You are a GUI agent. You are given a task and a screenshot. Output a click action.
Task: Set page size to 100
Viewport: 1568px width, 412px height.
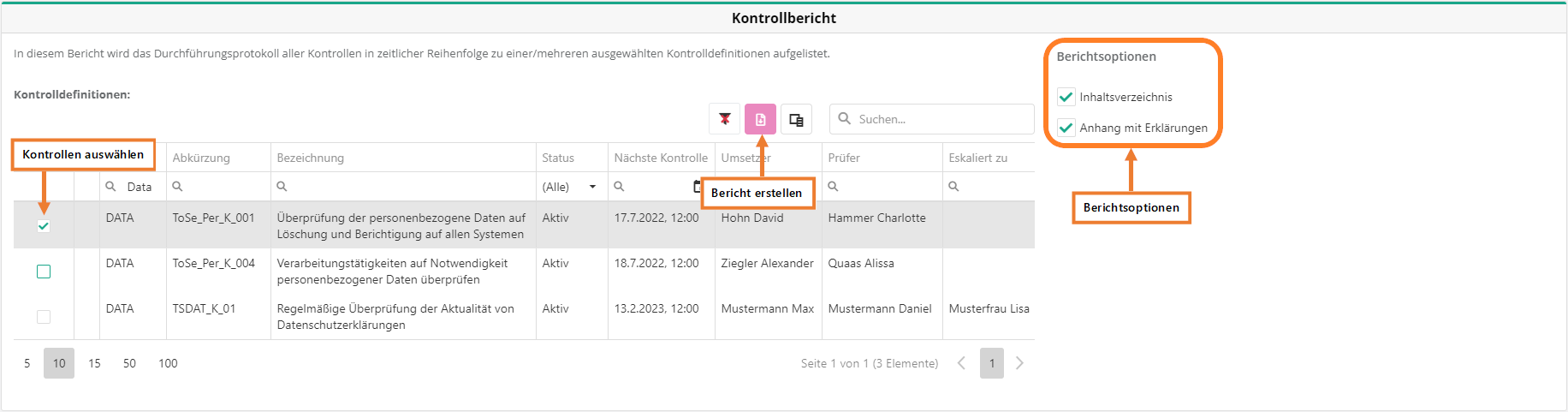coord(168,363)
